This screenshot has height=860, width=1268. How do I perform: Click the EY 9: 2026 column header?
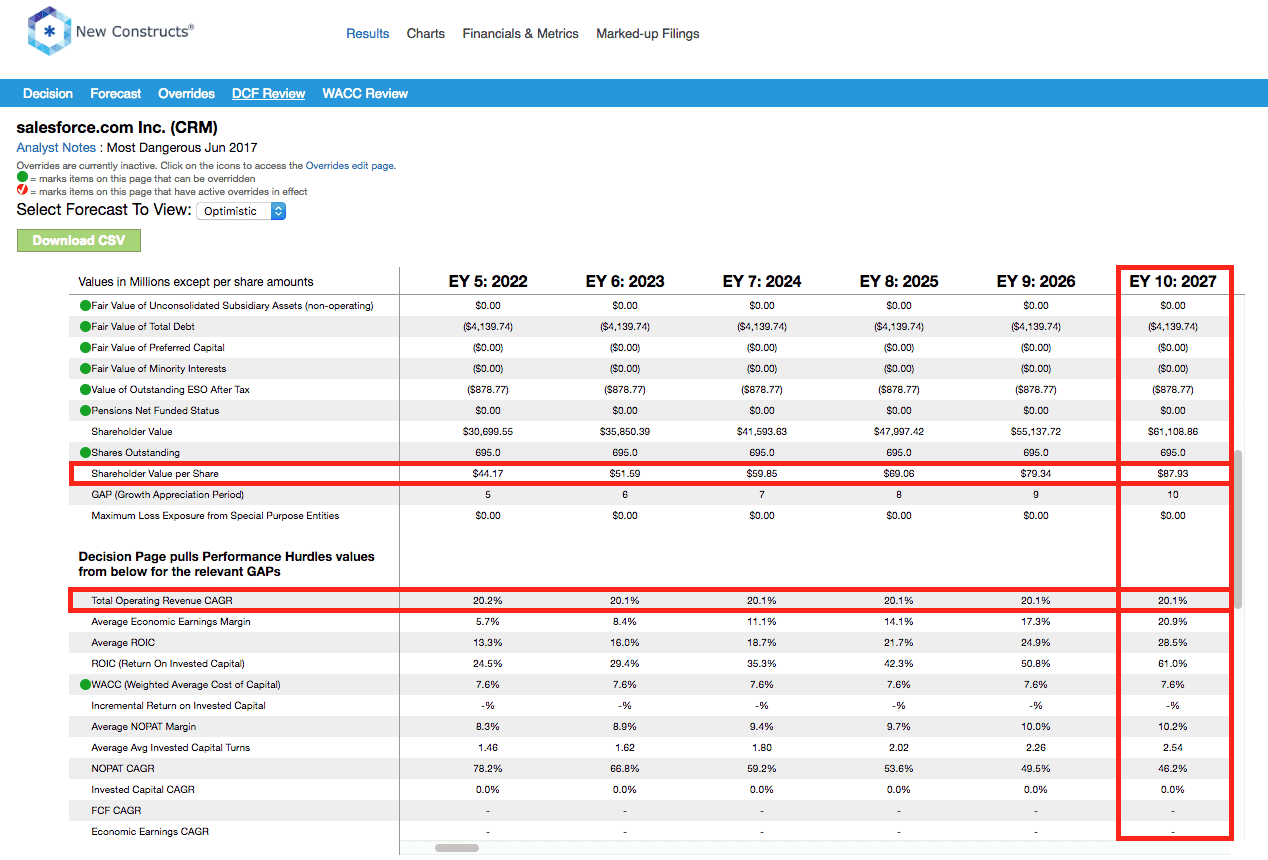(1036, 281)
